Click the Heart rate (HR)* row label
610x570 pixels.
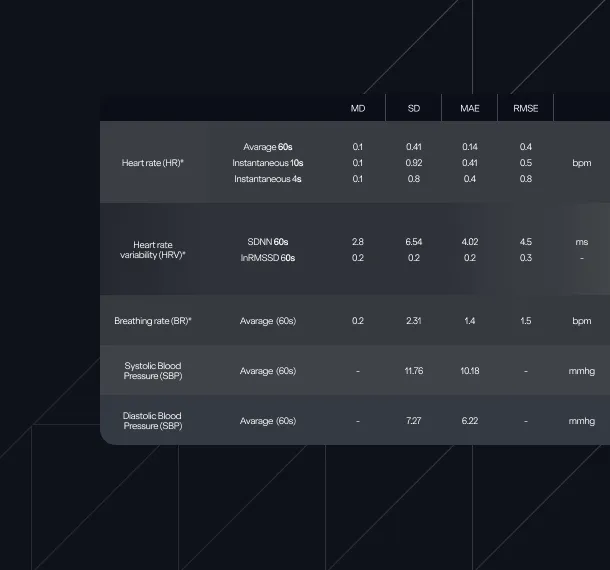pyautogui.click(x=152, y=163)
